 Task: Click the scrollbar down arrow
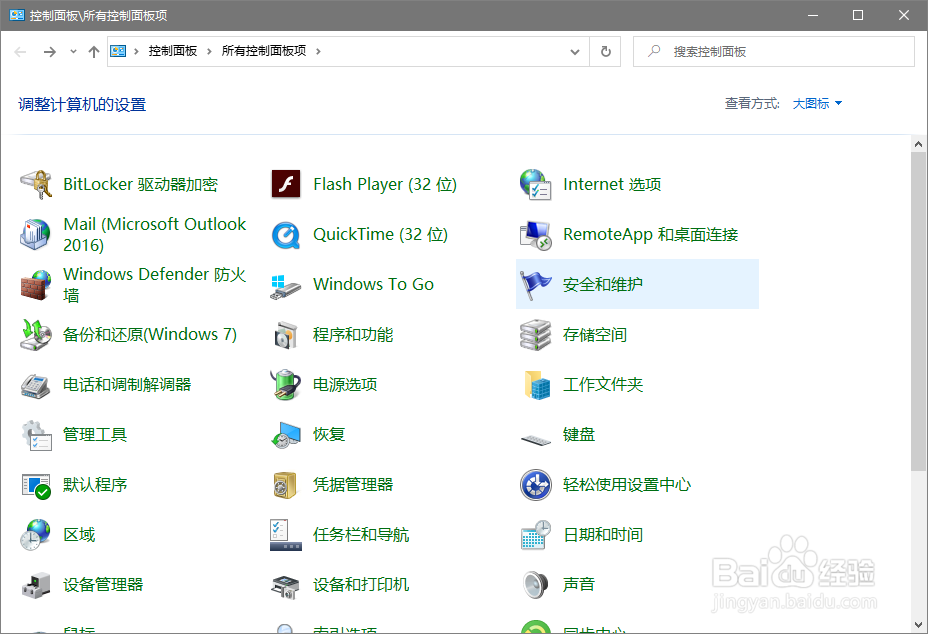[x=919, y=625]
